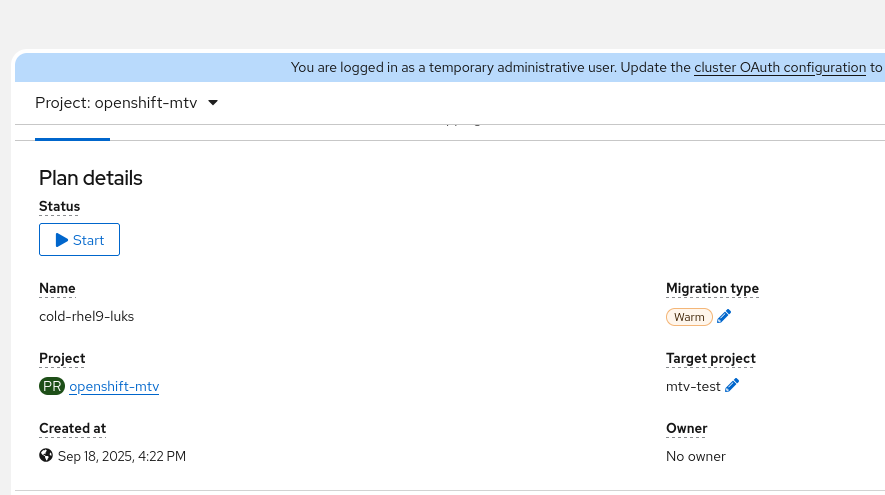The width and height of the screenshot is (885, 495).
Task: Click the pencil icon next to mtv-test
Action: click(x=732, y=386)
